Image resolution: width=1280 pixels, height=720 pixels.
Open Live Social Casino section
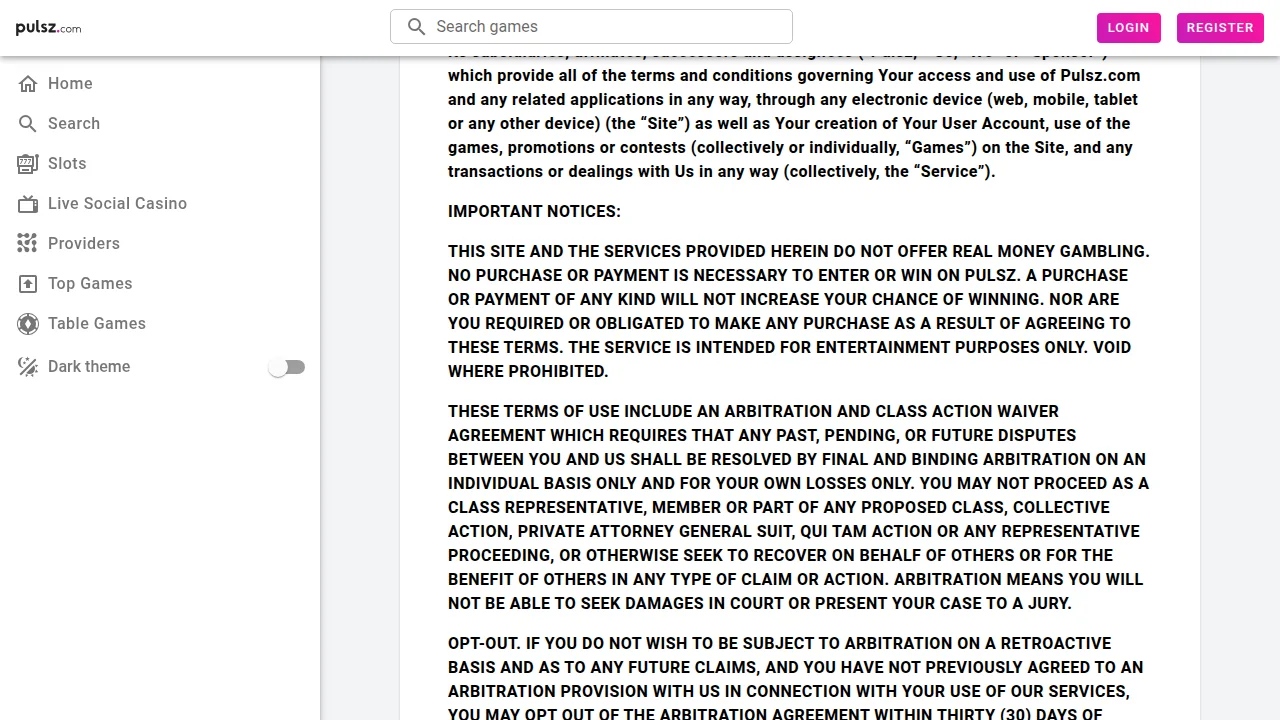coord(160,204)
